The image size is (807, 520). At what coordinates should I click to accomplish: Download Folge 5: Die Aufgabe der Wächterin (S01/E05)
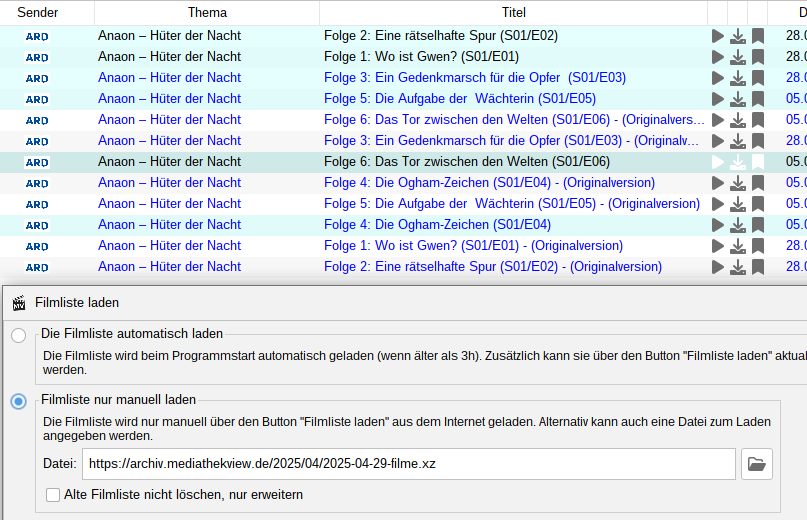click(738, 99)
